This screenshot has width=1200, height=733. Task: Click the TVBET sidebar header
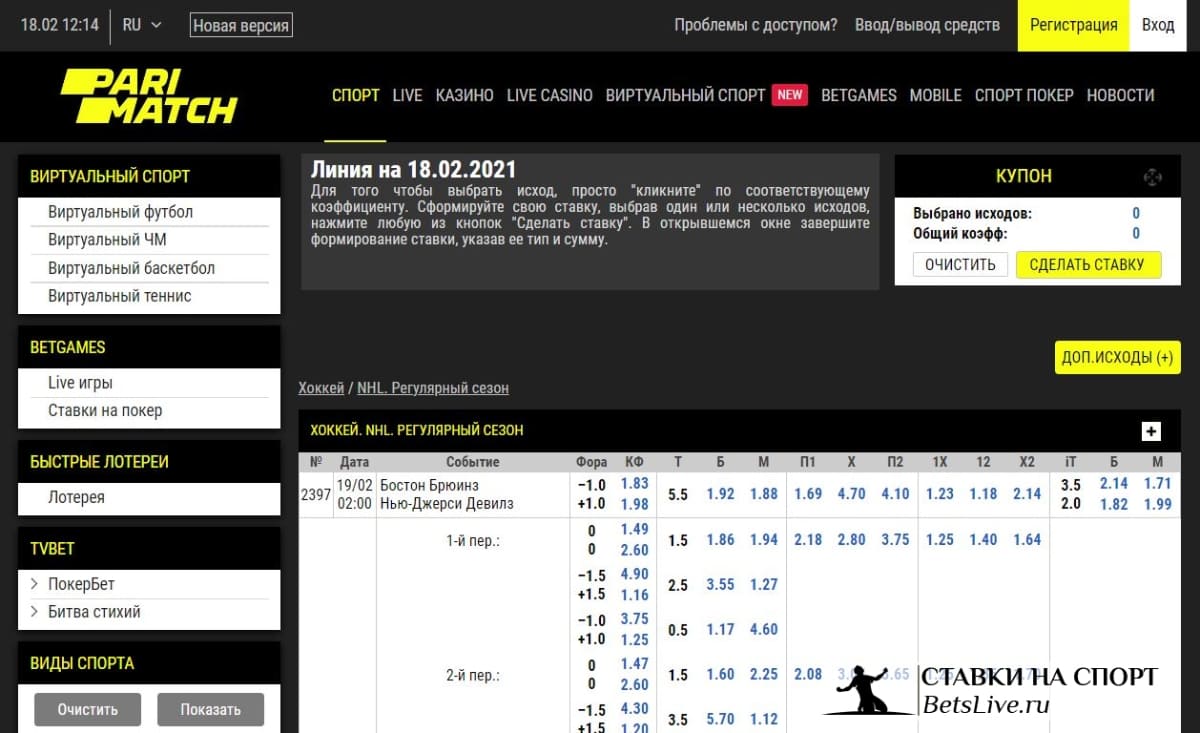click(x=149, y=549)
